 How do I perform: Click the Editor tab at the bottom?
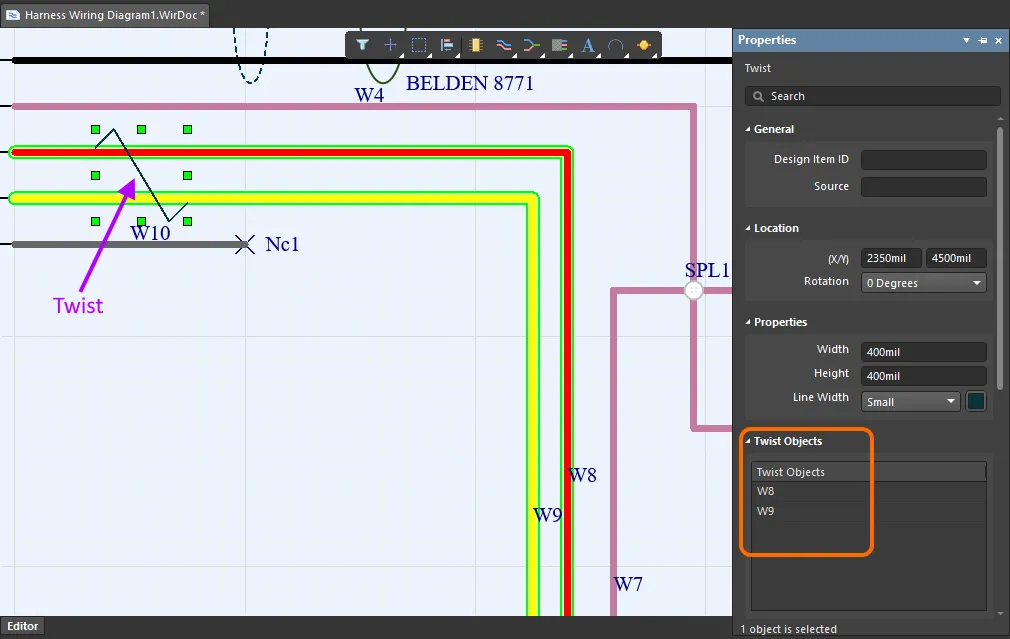click(x=22, y=625)
